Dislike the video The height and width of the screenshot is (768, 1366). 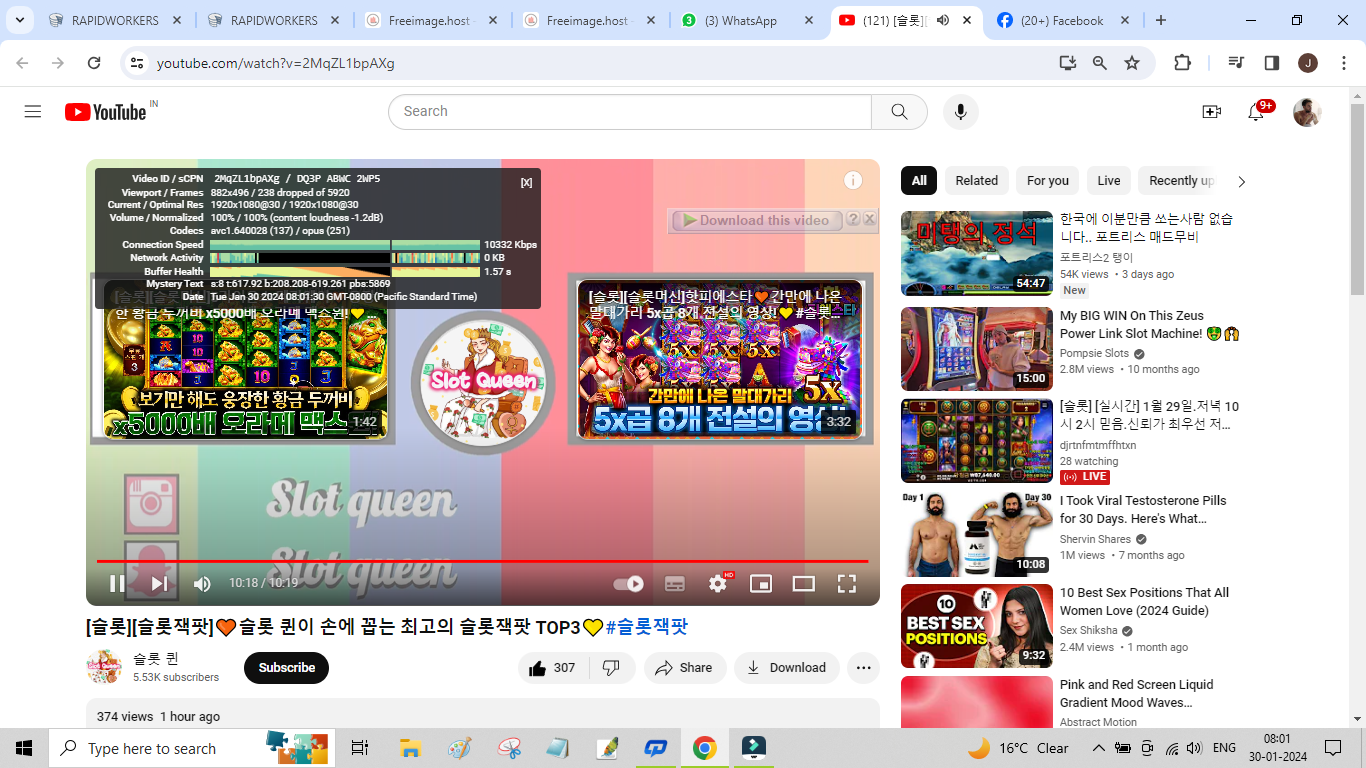point(612,668)
